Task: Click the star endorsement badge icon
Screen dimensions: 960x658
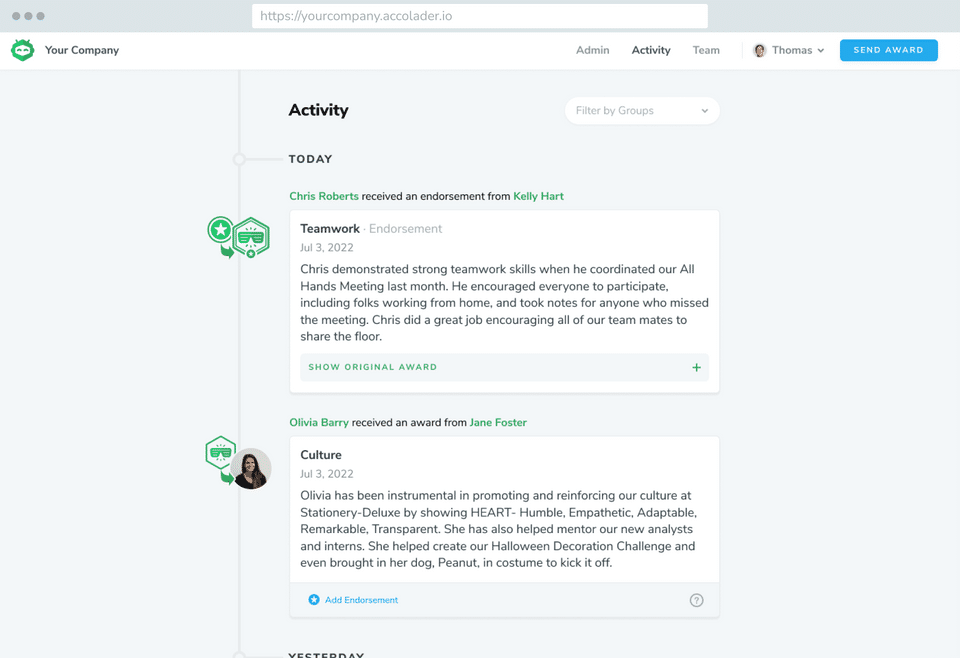Action: pos(220,230)
